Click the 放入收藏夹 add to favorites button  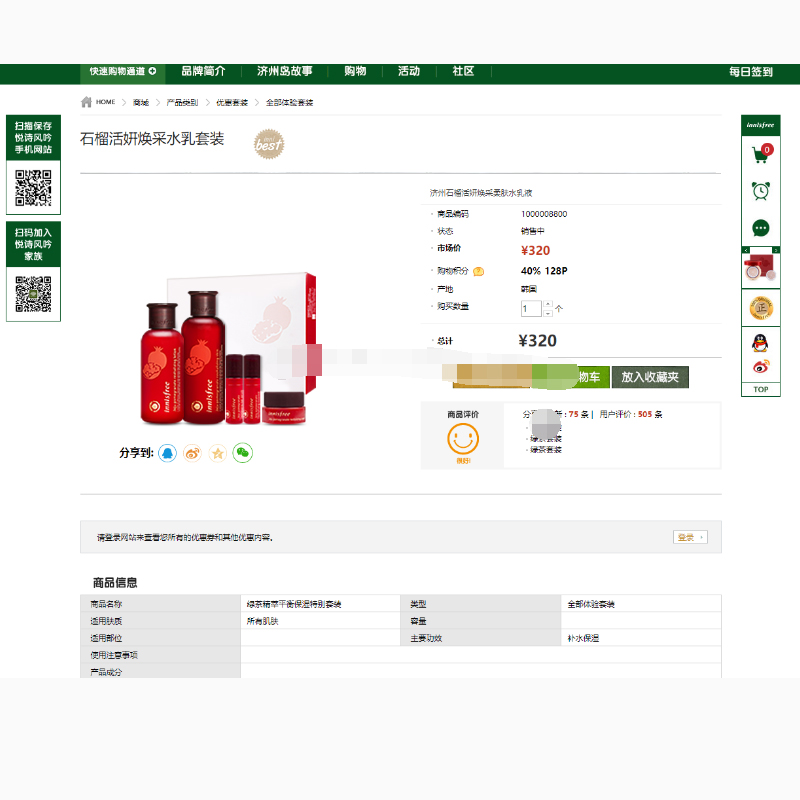point(650,377)
